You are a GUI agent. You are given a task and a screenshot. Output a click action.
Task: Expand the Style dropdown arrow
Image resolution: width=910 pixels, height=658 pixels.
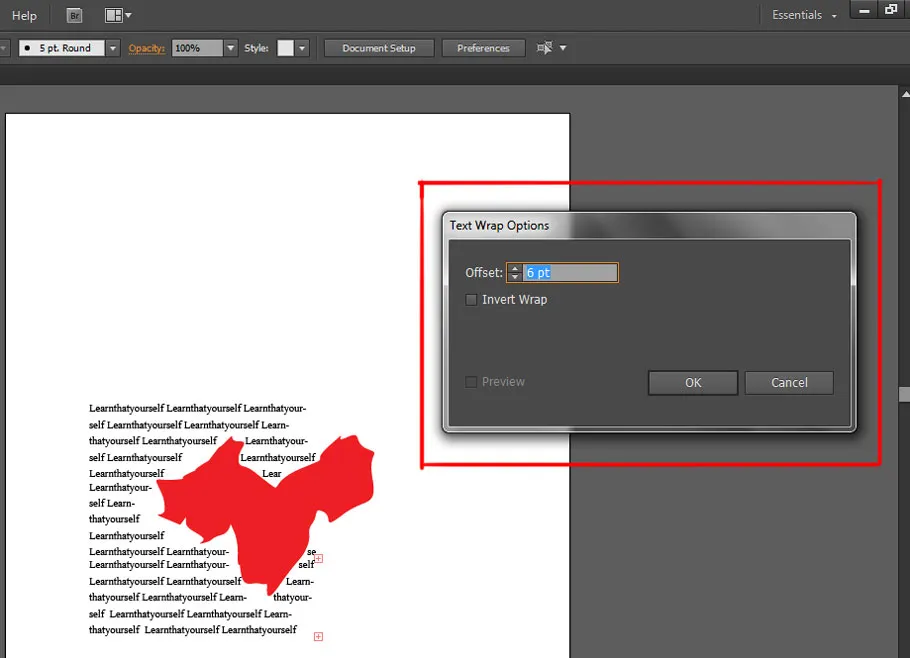click(303, 47)
